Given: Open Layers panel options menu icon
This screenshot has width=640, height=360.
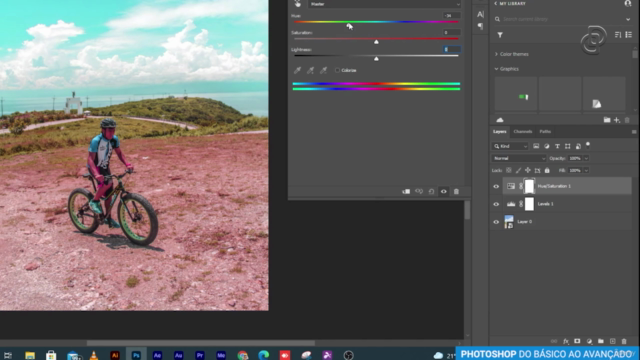Looking at the screenshot, I should [634, 131].
